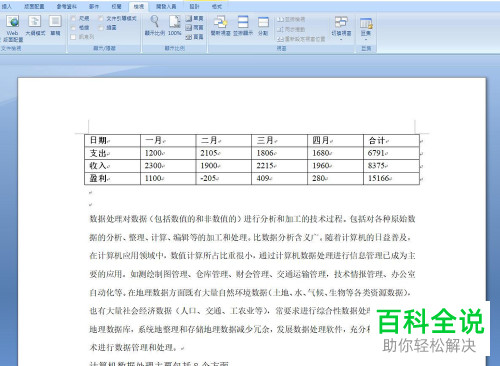The width and height of the screenshot is (500, 366).
Task: Click Split window (分割)
Action: tap(263, 26)
